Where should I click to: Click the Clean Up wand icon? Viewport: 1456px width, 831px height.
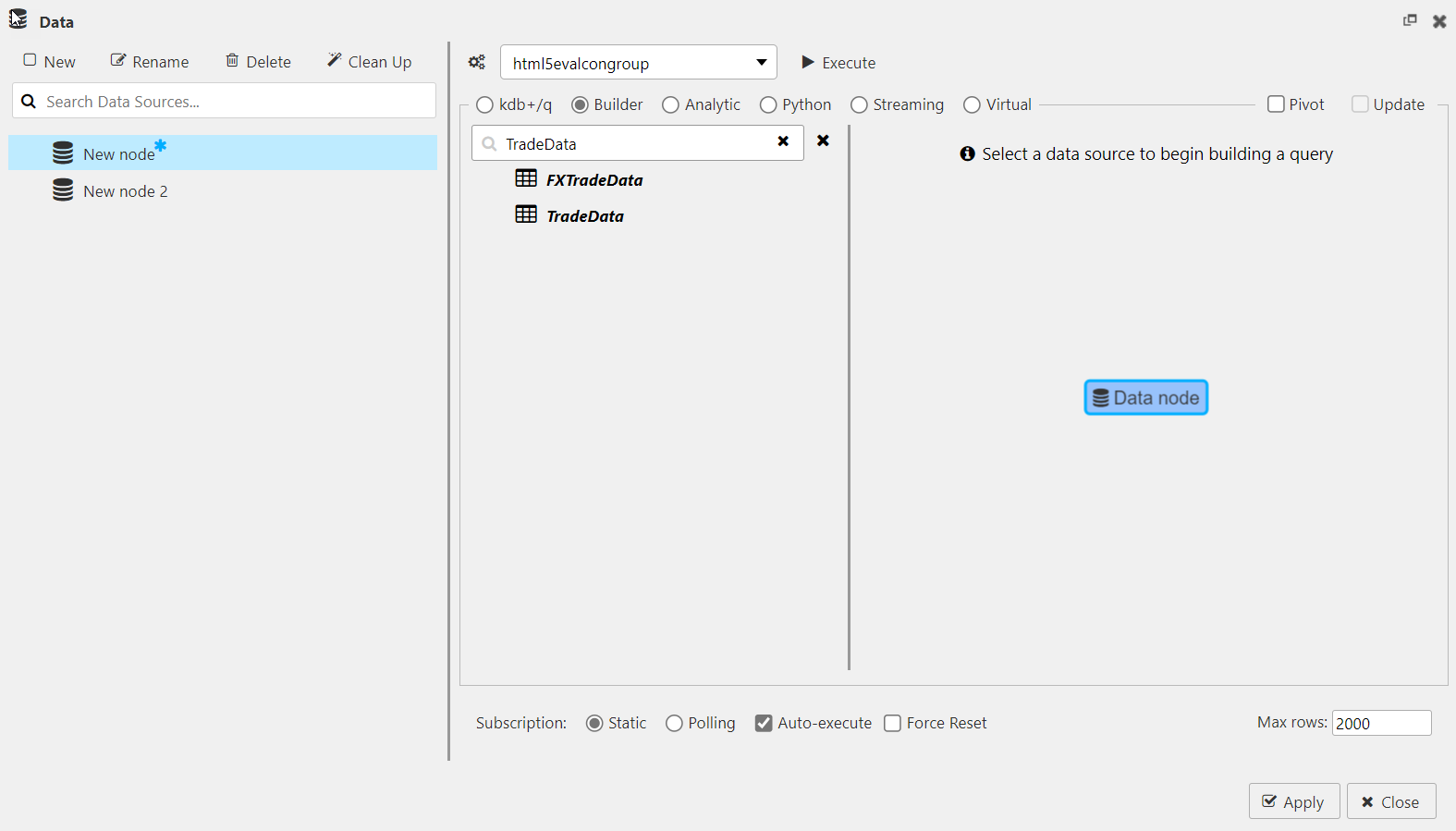click(x=334, y=61)
